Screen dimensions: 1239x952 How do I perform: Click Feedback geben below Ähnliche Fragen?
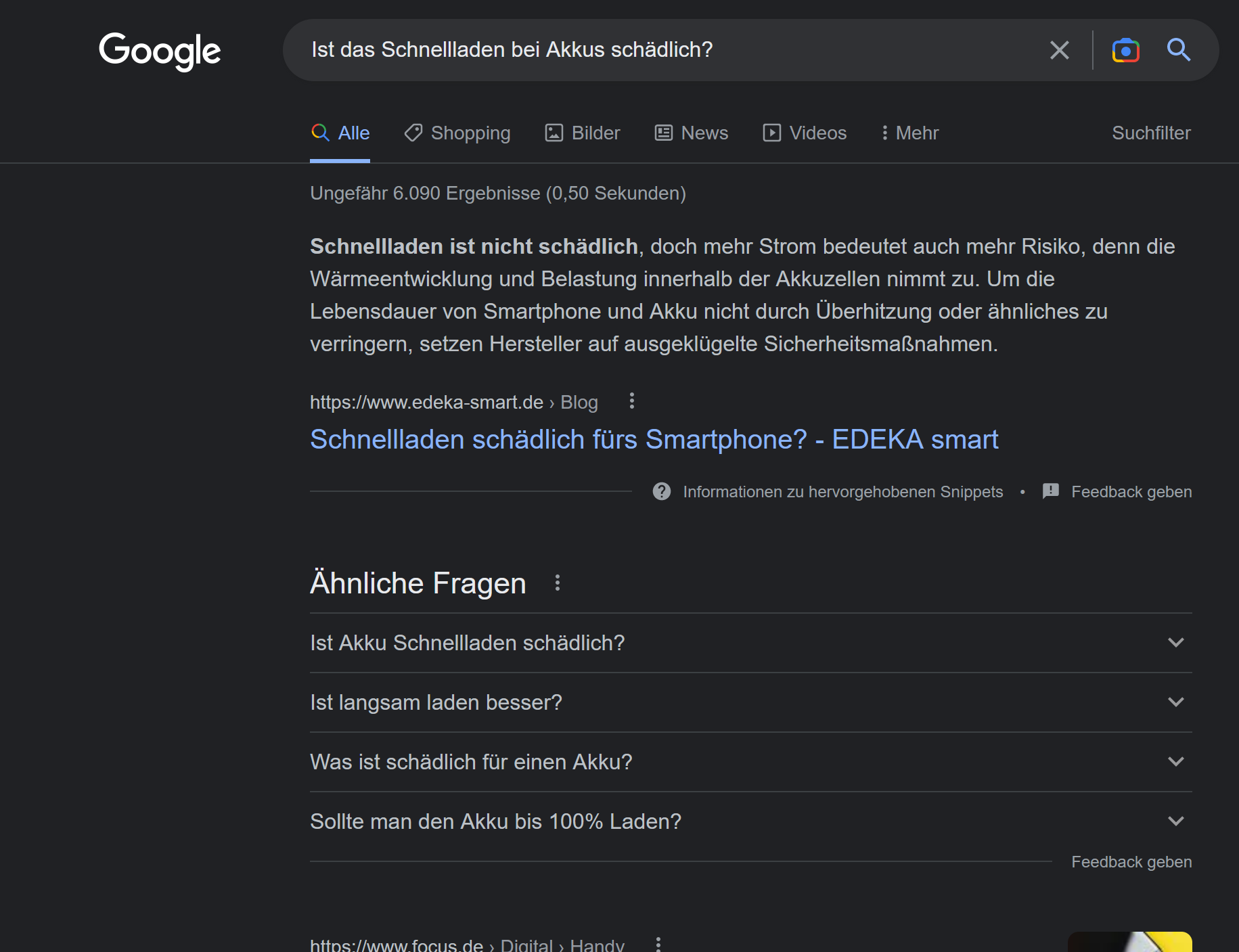click(x=1131, y=862)
